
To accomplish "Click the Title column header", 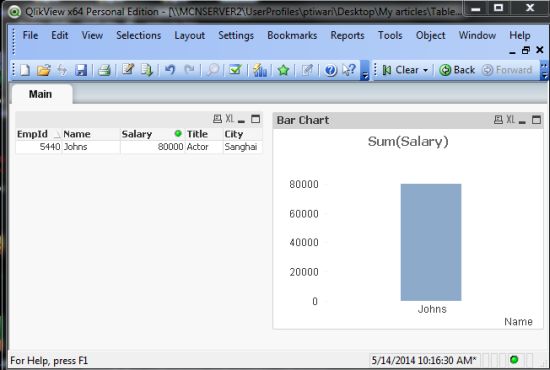I will pos(204,134).
